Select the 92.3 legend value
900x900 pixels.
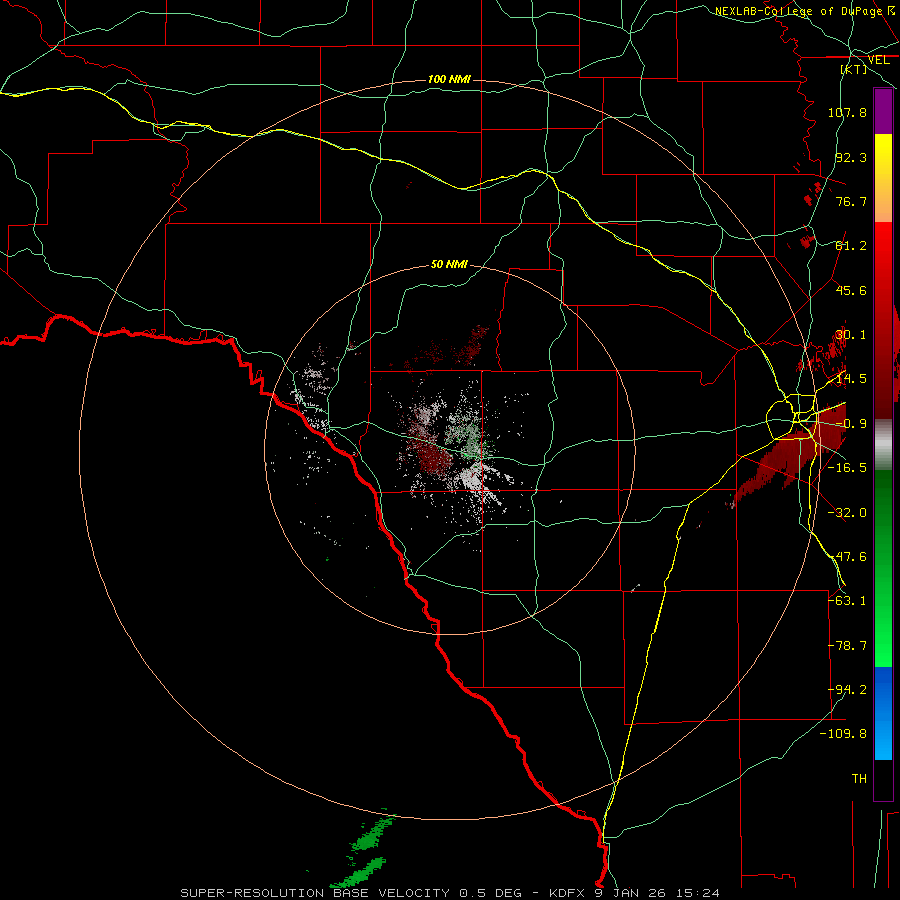(851, 157)
